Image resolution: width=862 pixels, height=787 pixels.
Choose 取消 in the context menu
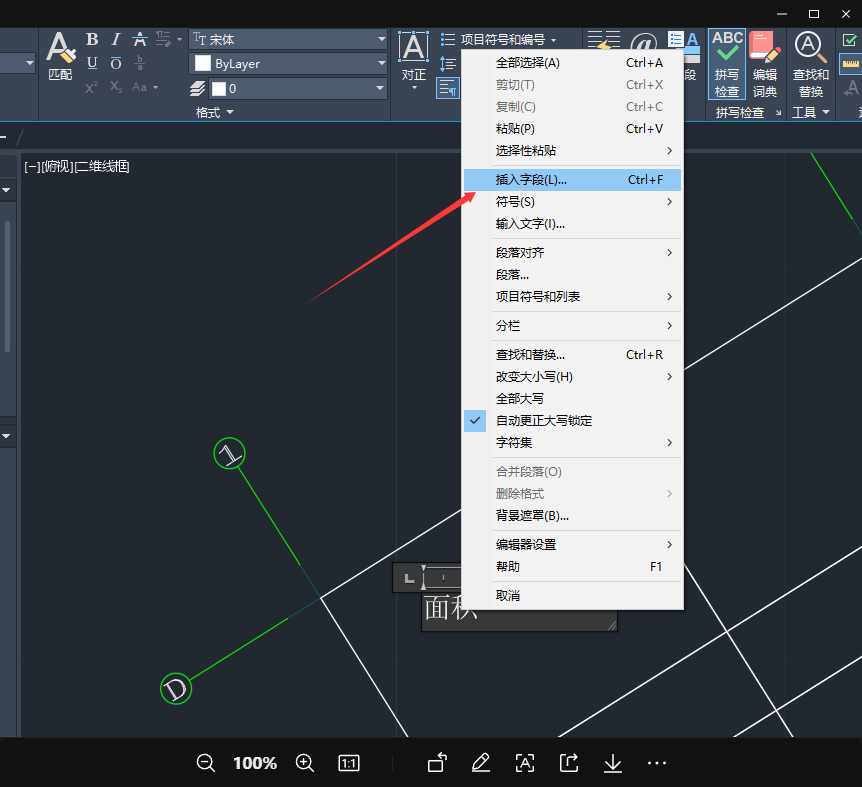coord(572,596)
